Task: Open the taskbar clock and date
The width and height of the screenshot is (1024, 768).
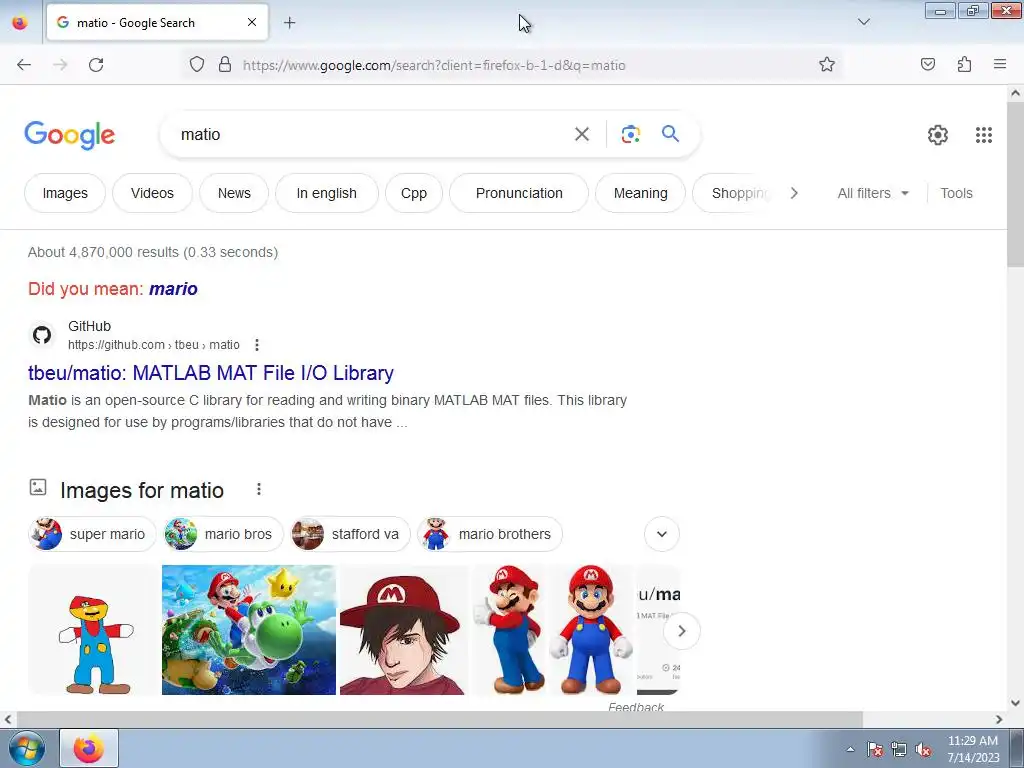Action: coord(973,749)
